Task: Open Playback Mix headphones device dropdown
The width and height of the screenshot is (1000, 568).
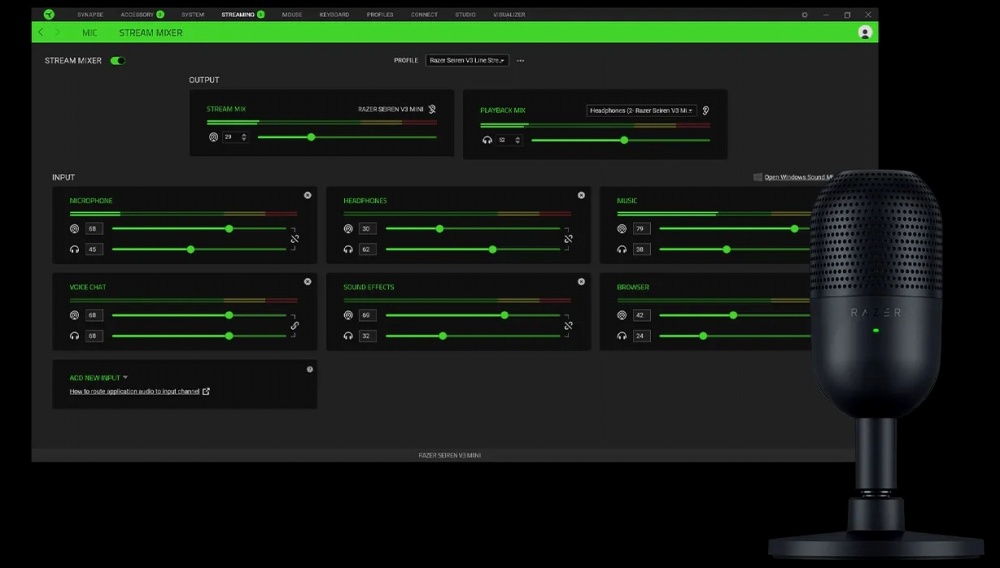Action: (641, 110)
